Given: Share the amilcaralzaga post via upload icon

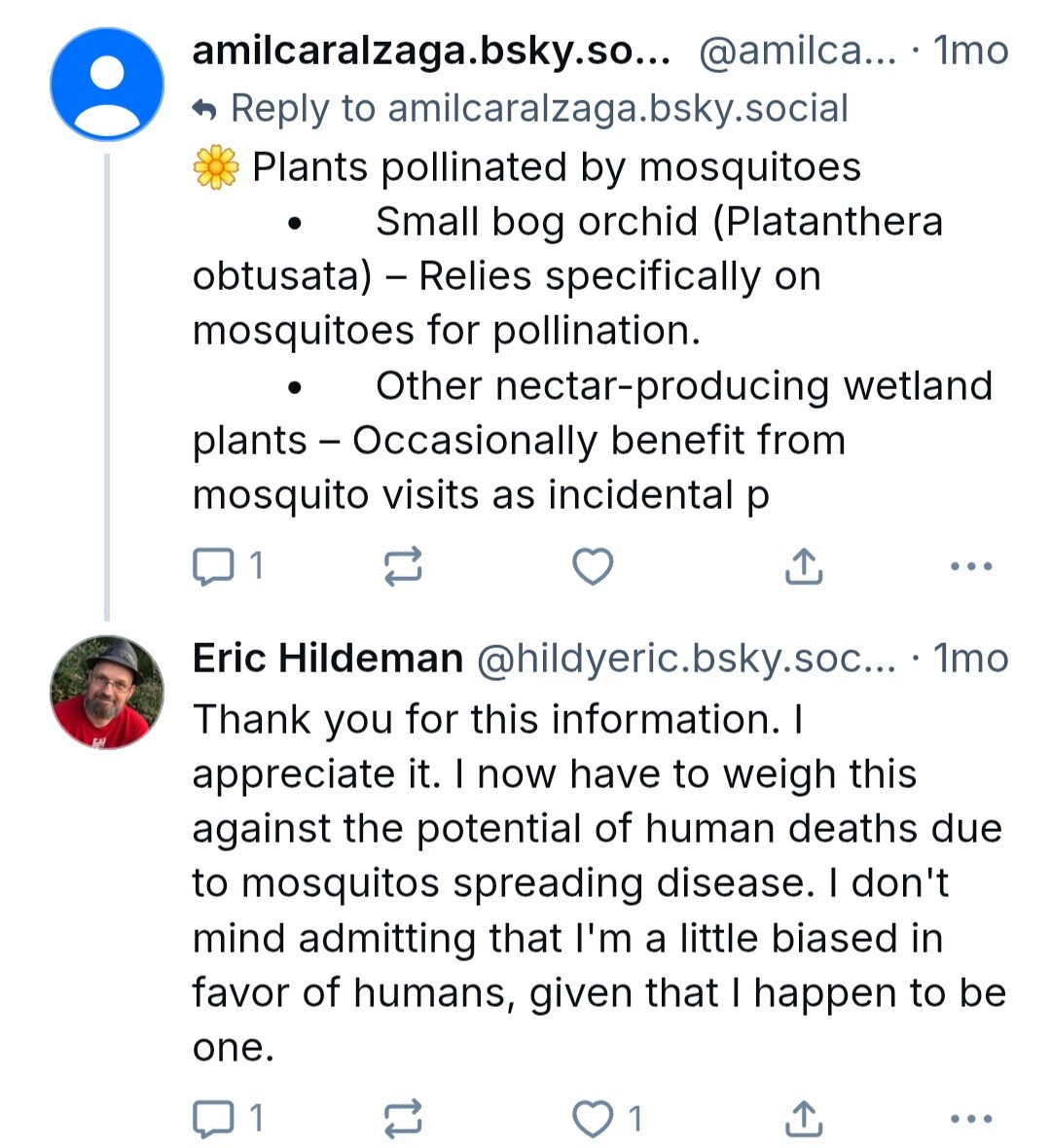Looking at the screenshot, I should tap(804, 566).
